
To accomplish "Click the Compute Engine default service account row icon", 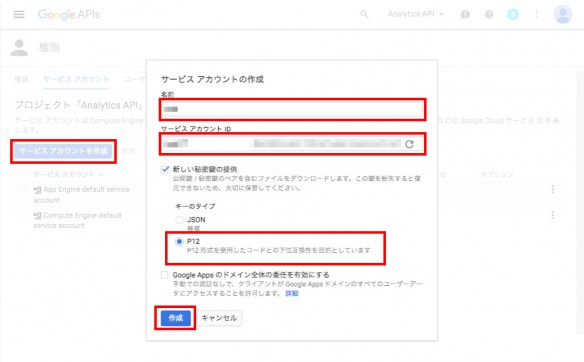I will click(37, 215).
